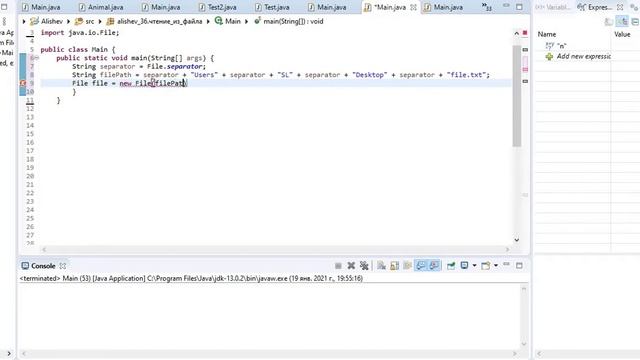Viewport: 640px width, 360px height.
Task: Switch to the Test2.java editor tab
Action: click(x=218, y=7)
